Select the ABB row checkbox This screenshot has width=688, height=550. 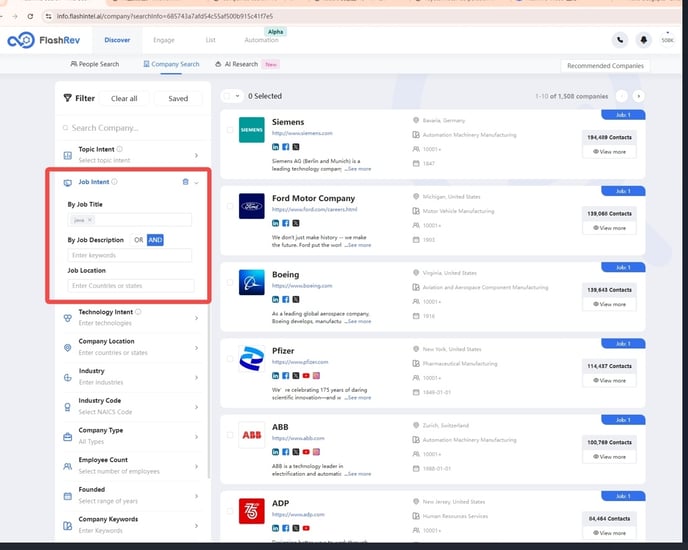(229, 435)
